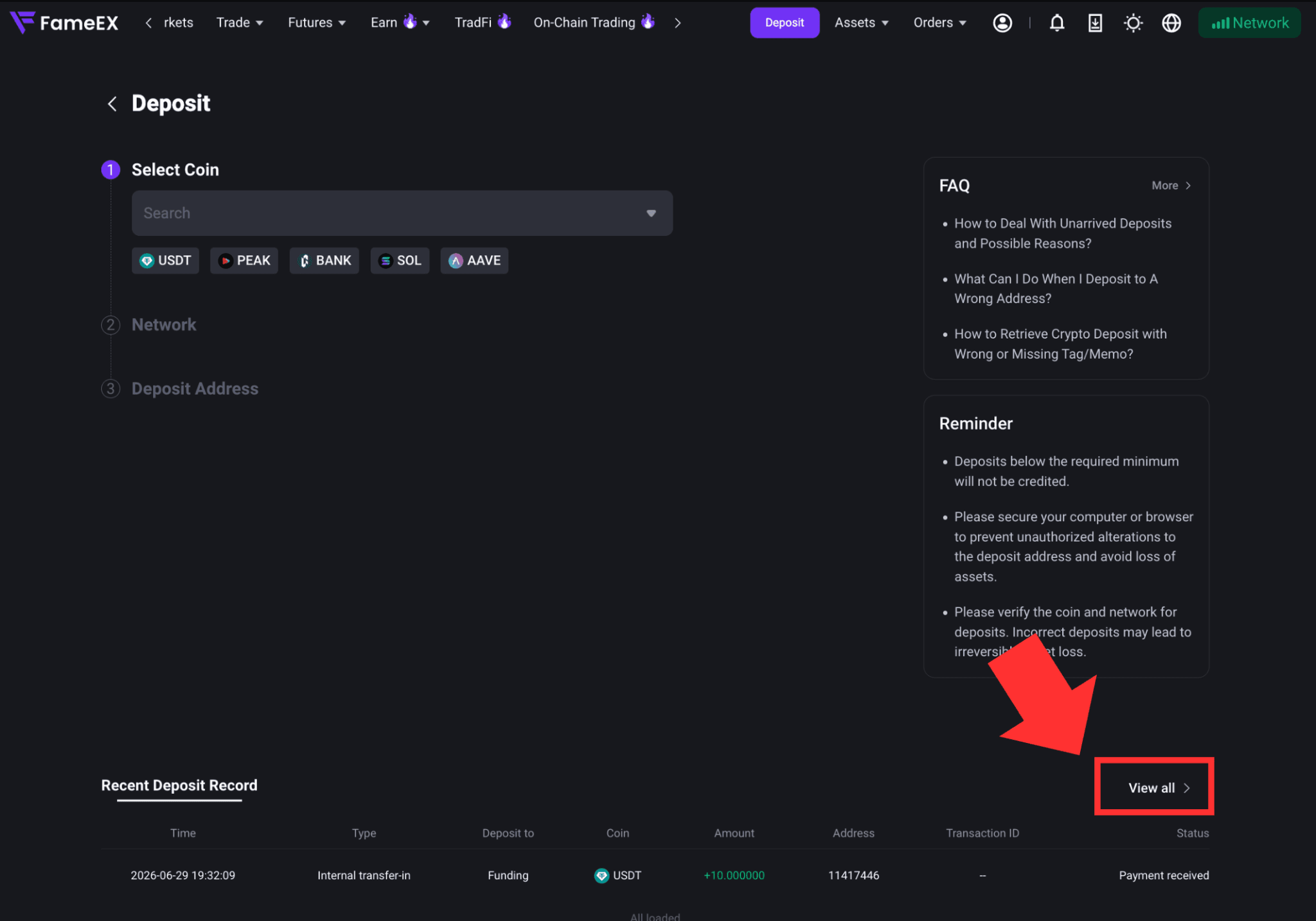Click the green Network status button

pyautogui.click(x=1249, y=22)
